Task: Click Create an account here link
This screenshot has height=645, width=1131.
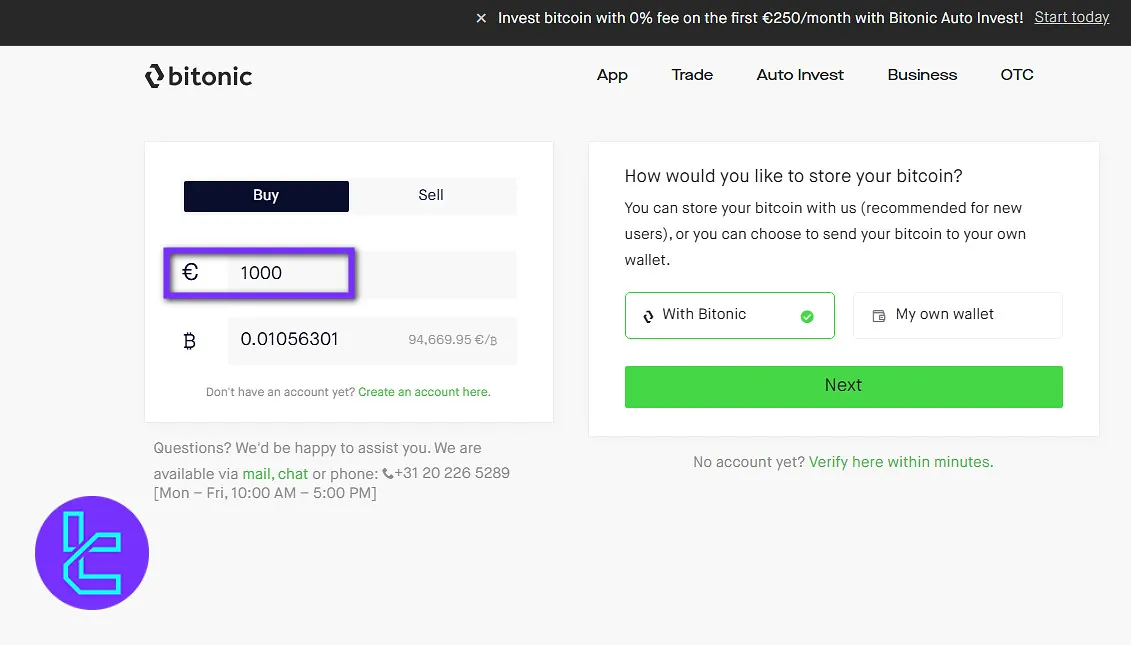Action: tap(424, 392)
